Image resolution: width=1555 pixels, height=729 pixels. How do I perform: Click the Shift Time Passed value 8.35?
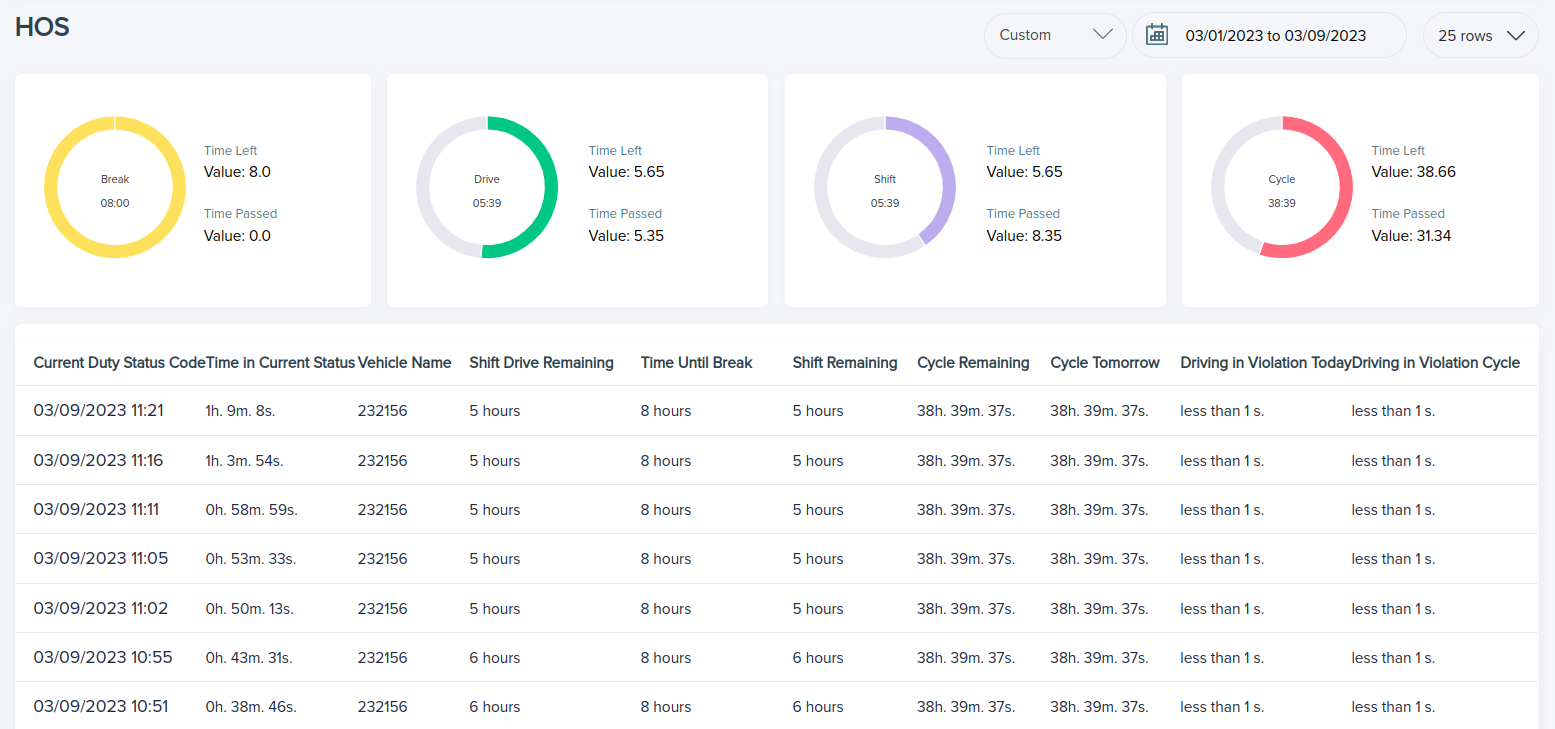tap(1024, 236)
